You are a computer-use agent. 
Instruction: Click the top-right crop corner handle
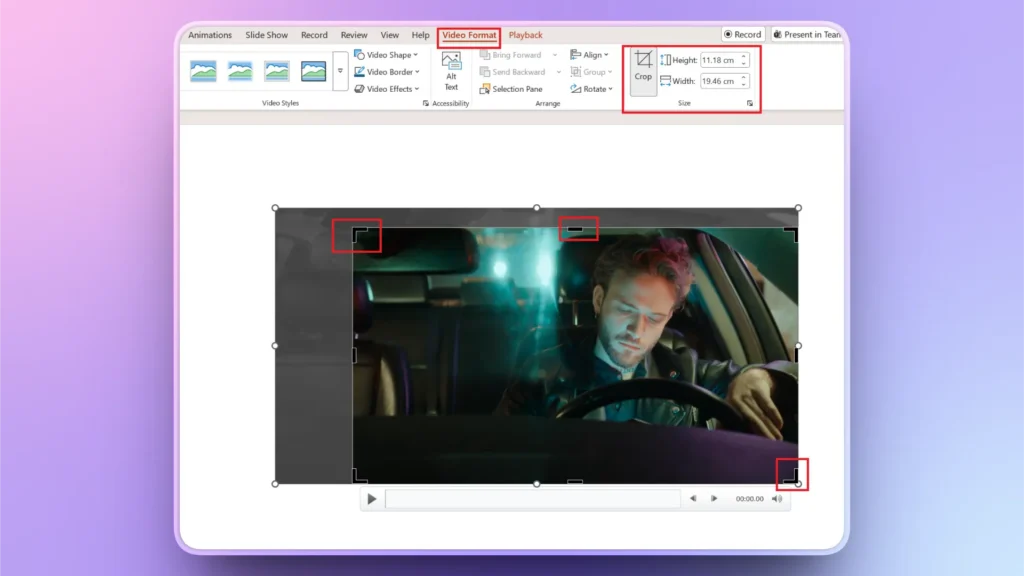pos(792,234)
